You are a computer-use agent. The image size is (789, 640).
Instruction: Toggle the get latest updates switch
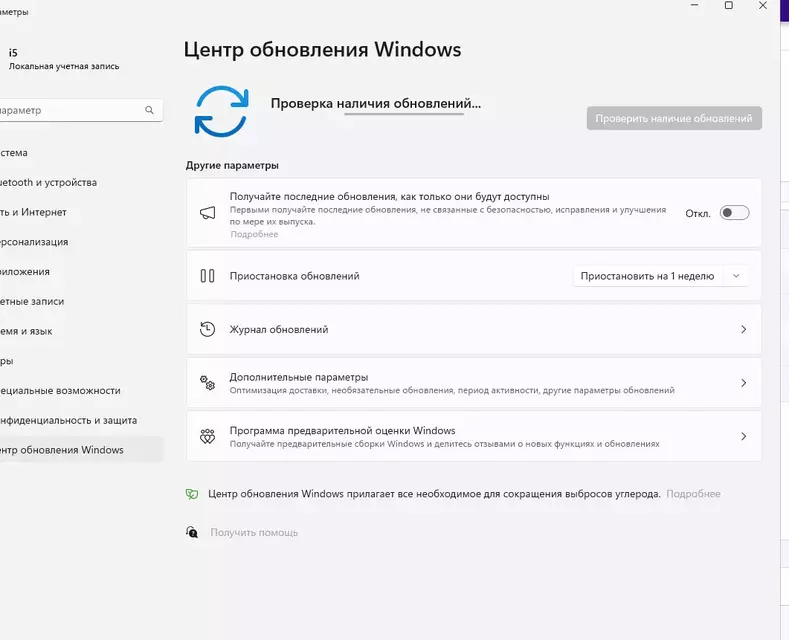(x=734, y=213)
